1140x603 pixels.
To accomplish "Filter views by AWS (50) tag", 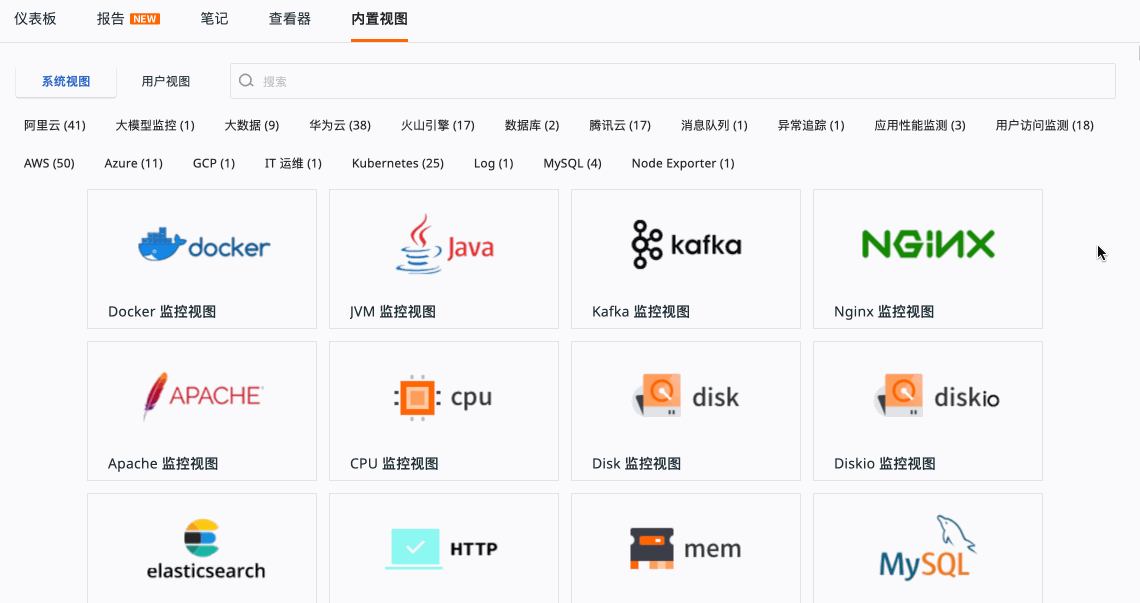I will tap(49, 163).
